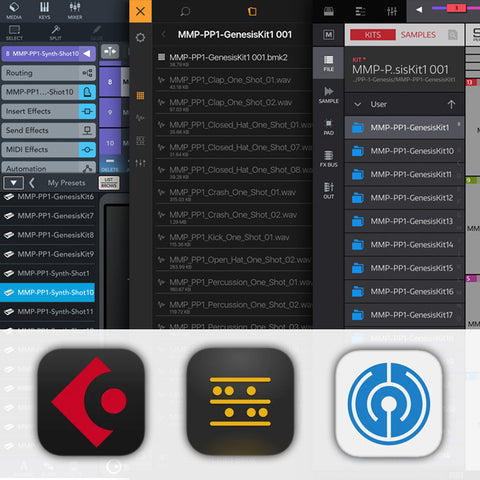Open the blue circular app icon
This screenshot has height=480, width=480.
tap(389, 403)
